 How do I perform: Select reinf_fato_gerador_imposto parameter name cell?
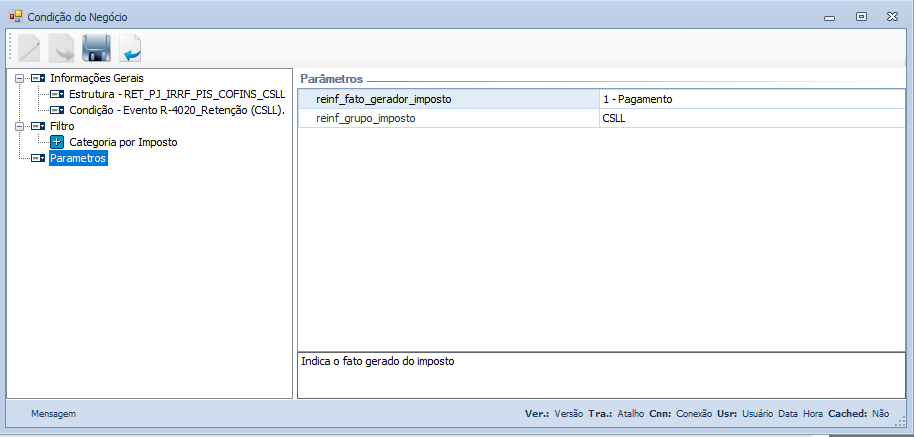click(449, 99)
